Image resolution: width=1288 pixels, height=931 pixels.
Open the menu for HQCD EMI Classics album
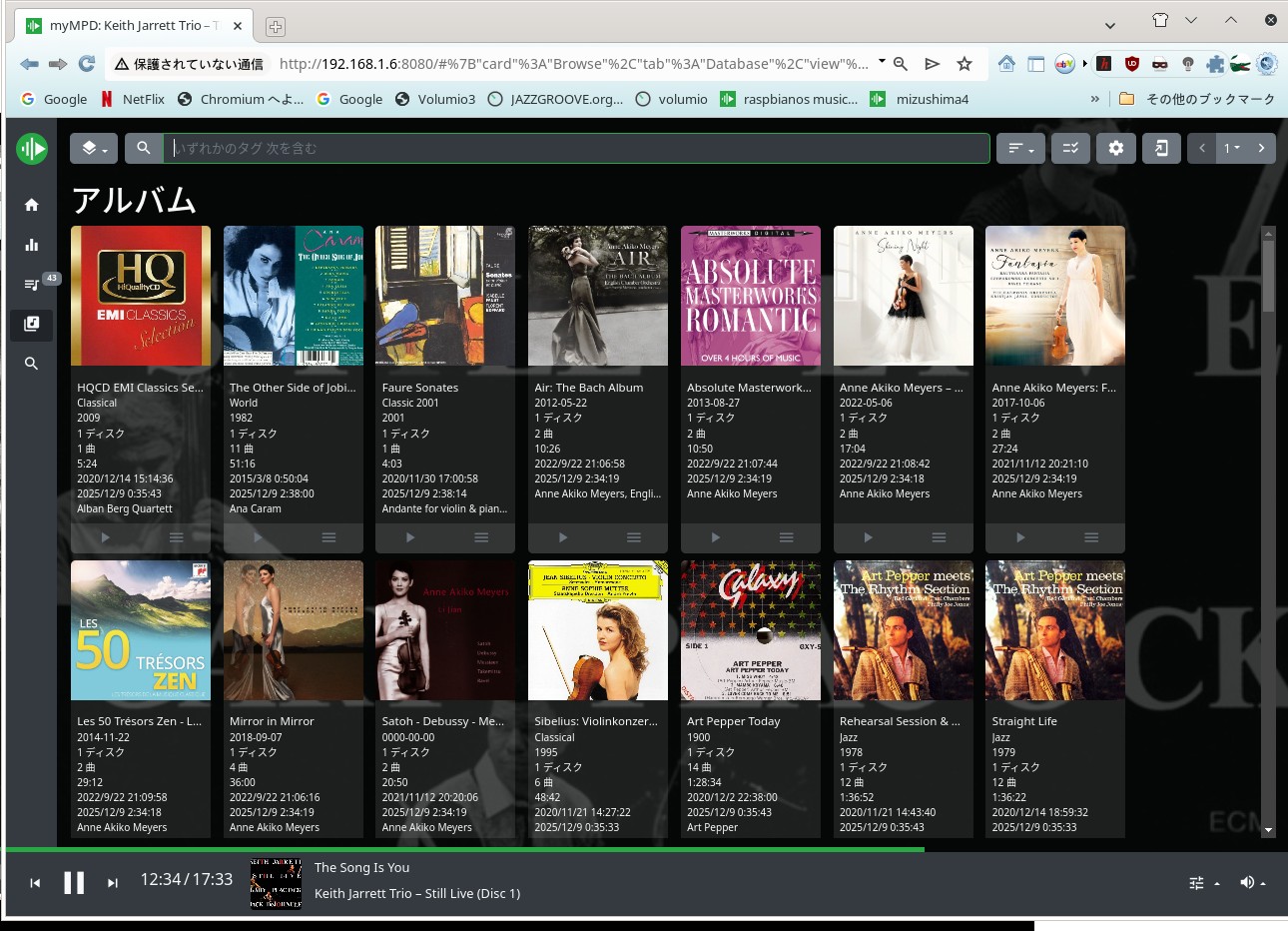coord(176,537)
